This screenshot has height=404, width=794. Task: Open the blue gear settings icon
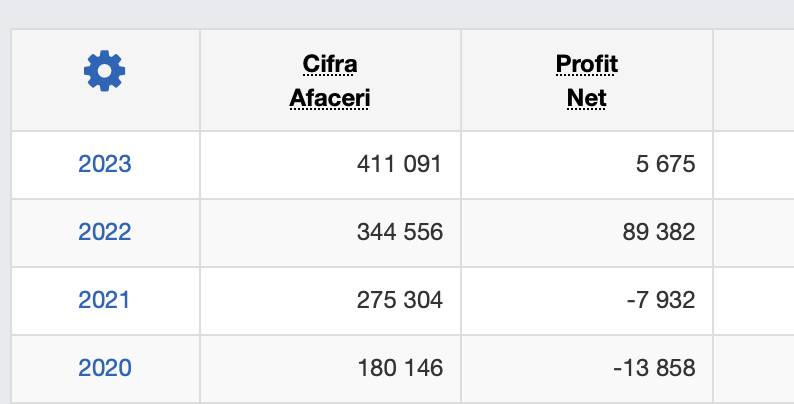[104, 71]
